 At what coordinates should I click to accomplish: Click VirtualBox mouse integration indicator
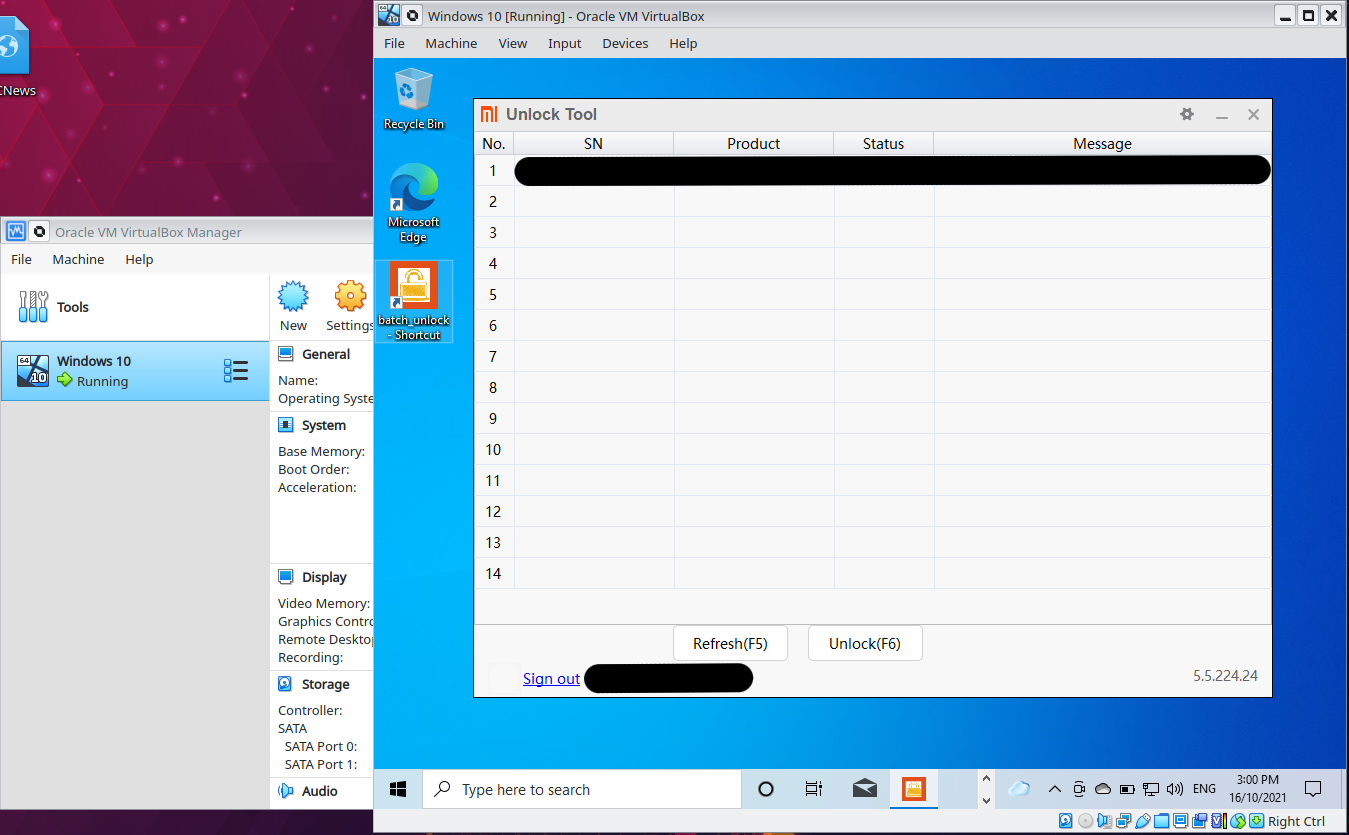coord(1238,821)
